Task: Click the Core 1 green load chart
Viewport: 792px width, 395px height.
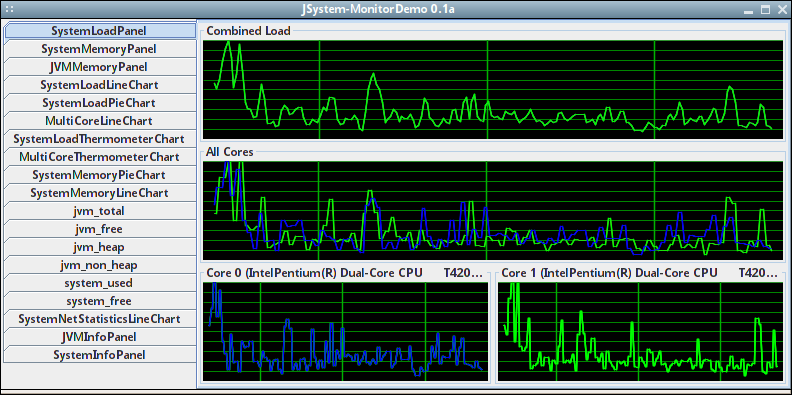Action: (640, 332)
